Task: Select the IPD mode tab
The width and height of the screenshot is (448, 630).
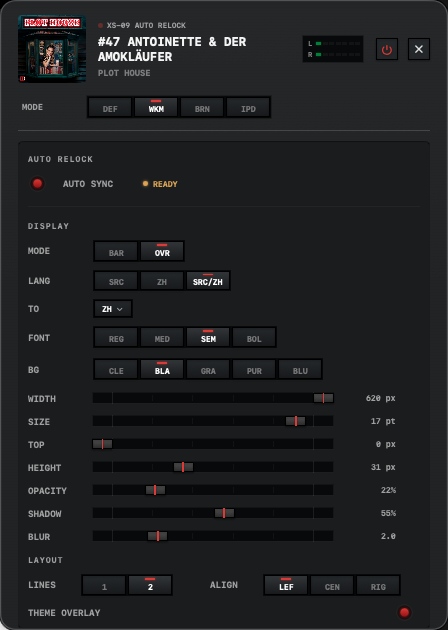Action: coord(248,107)
